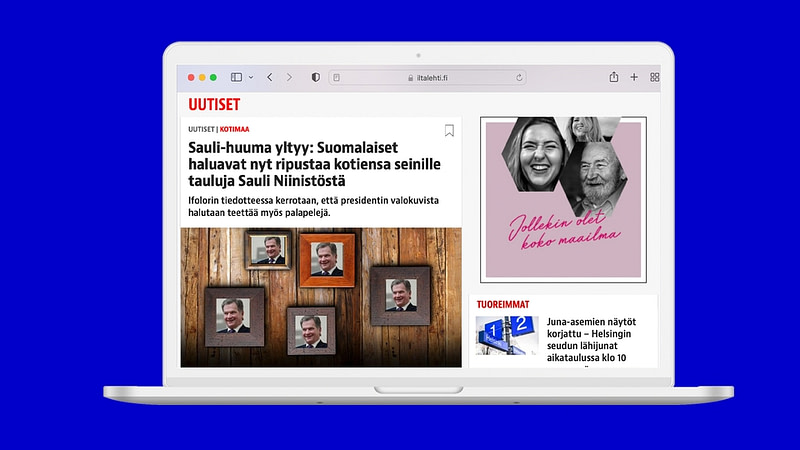800x450 pixels.
Task: Open a new tab with the plus icon
Action: point(634,77)
